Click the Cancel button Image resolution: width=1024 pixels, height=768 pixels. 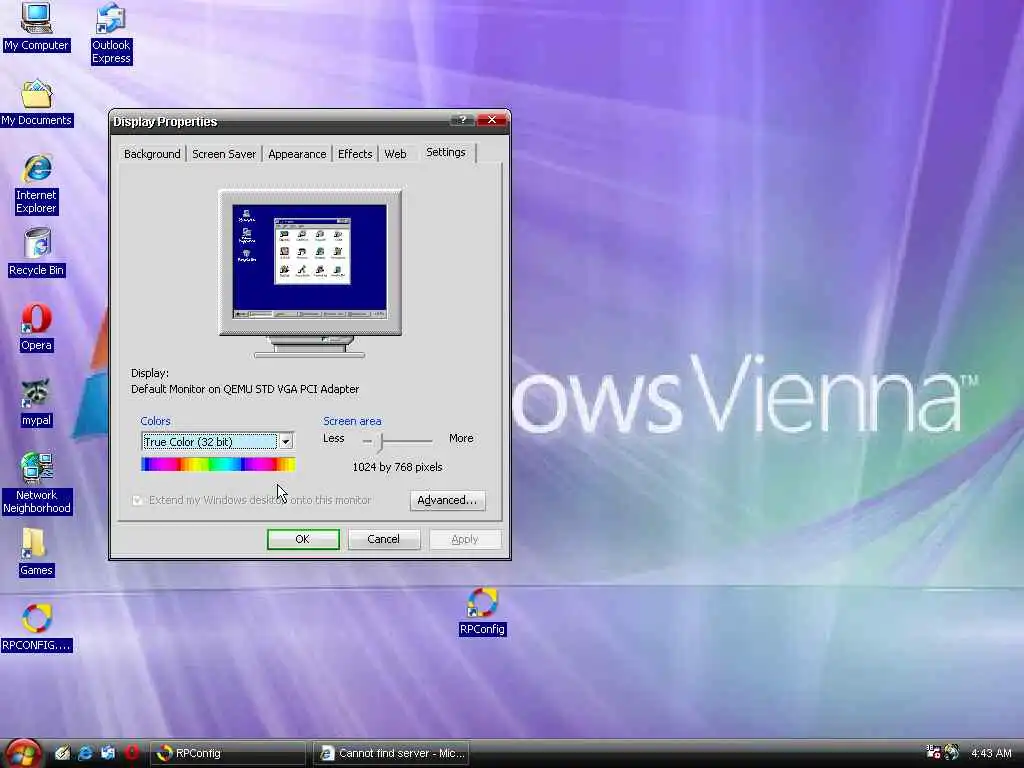pyautogui.click(x=383, y=539)
